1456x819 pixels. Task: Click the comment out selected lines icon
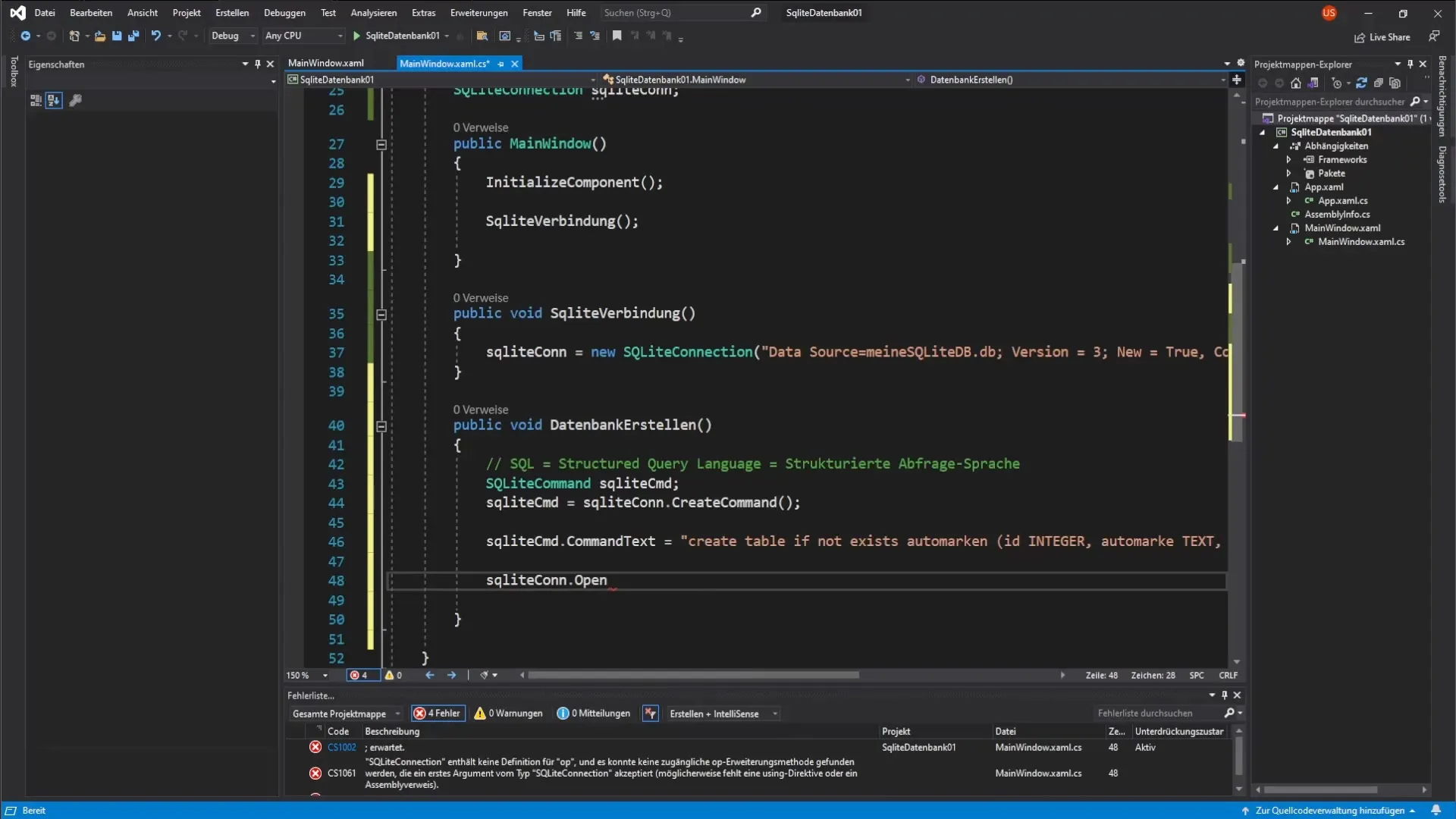click(579, 36)
